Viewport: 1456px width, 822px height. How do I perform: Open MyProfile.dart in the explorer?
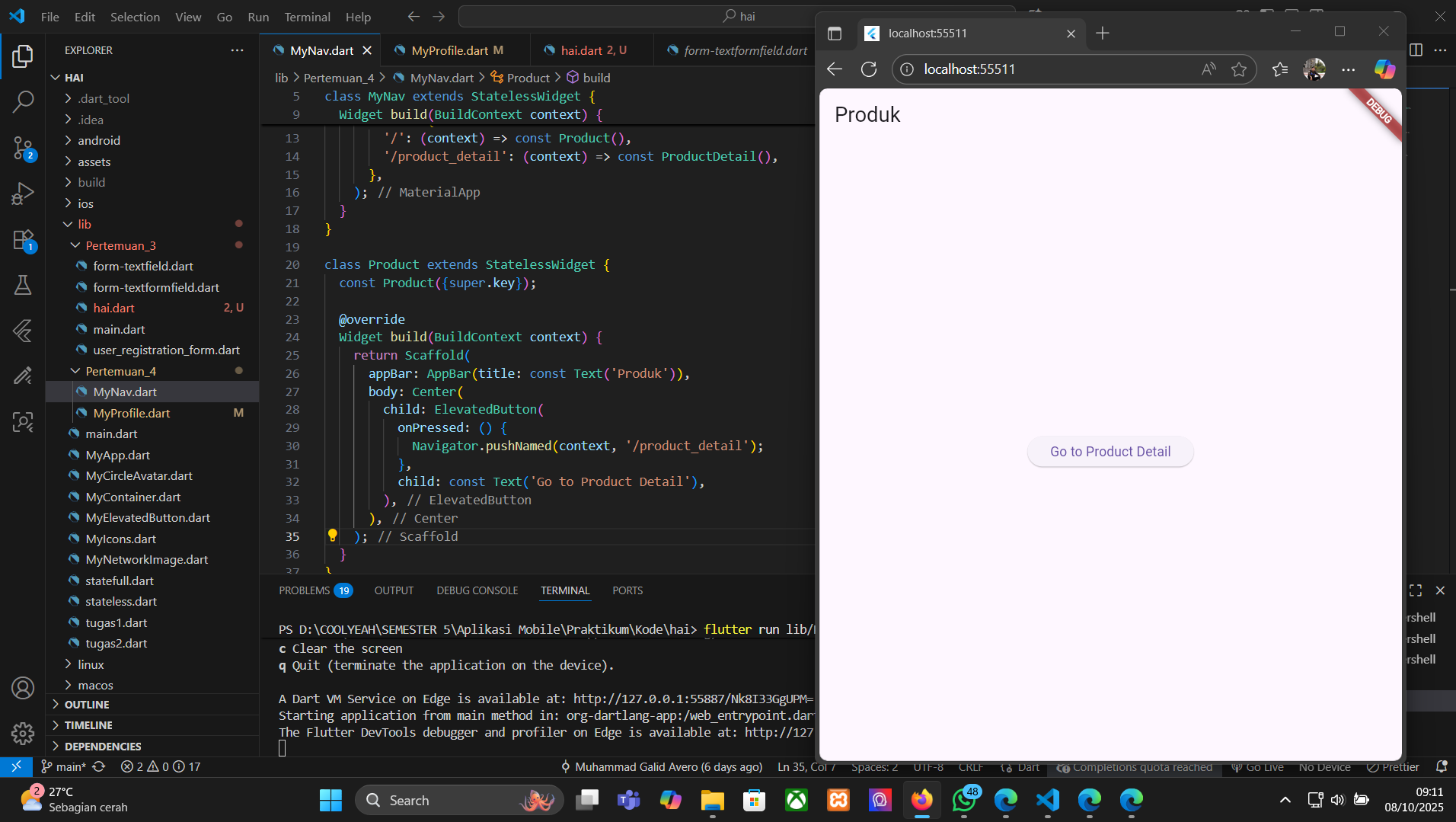pyautogui.click(x=132, y=413)
